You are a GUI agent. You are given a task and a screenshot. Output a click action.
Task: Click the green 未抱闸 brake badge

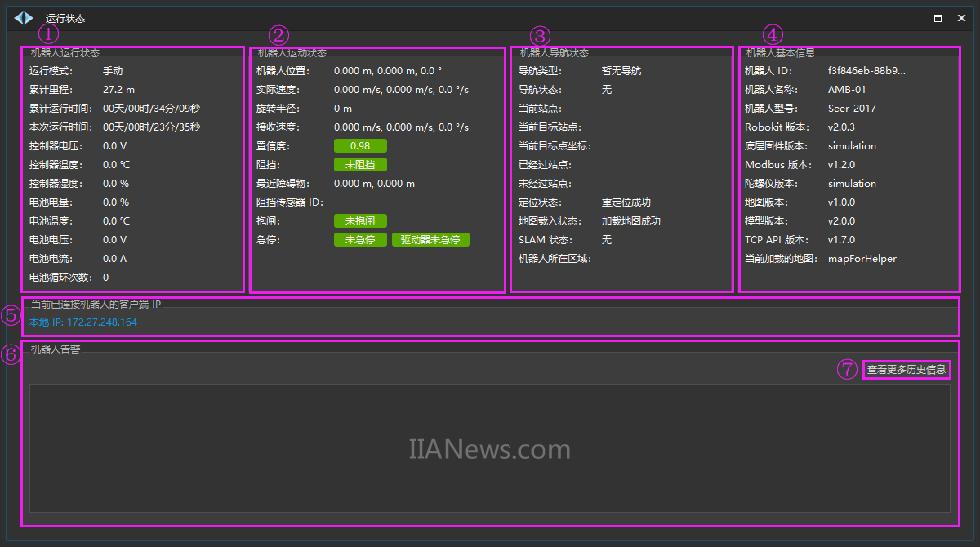pyautogui.click(x=359, y=221)
